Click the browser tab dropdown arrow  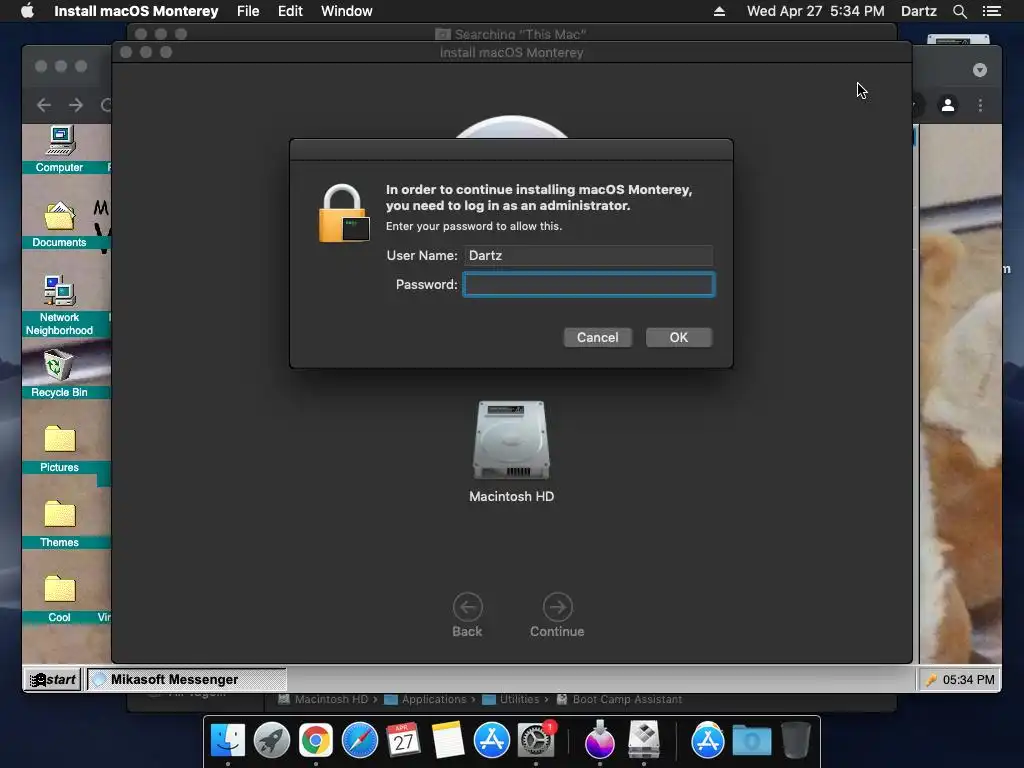[980, 70]
